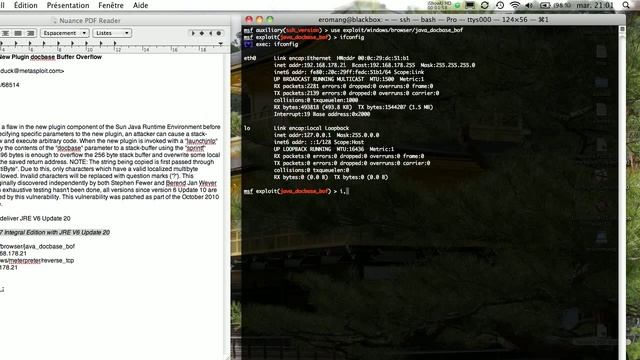Open Spotlight search magnifier icon

coord(626,5)
